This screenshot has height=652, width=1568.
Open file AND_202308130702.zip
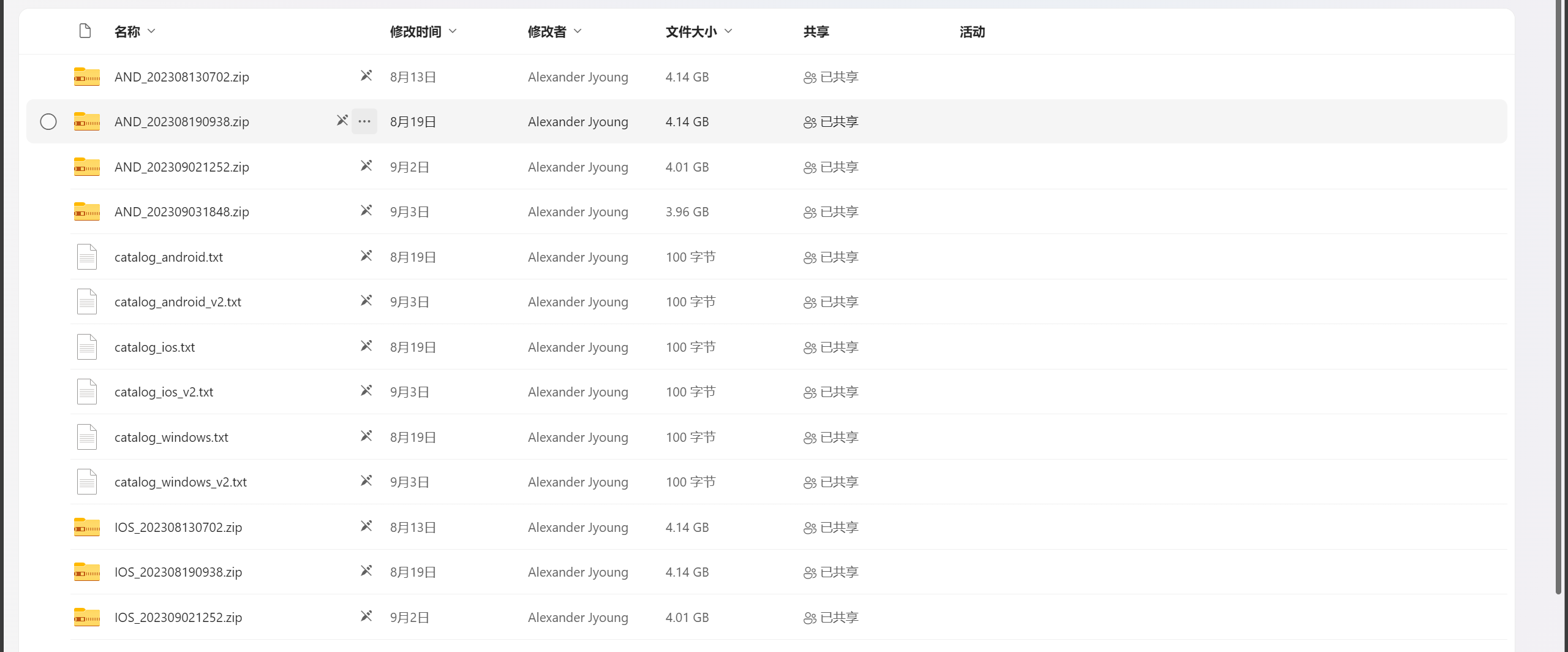tap(182, 77)
